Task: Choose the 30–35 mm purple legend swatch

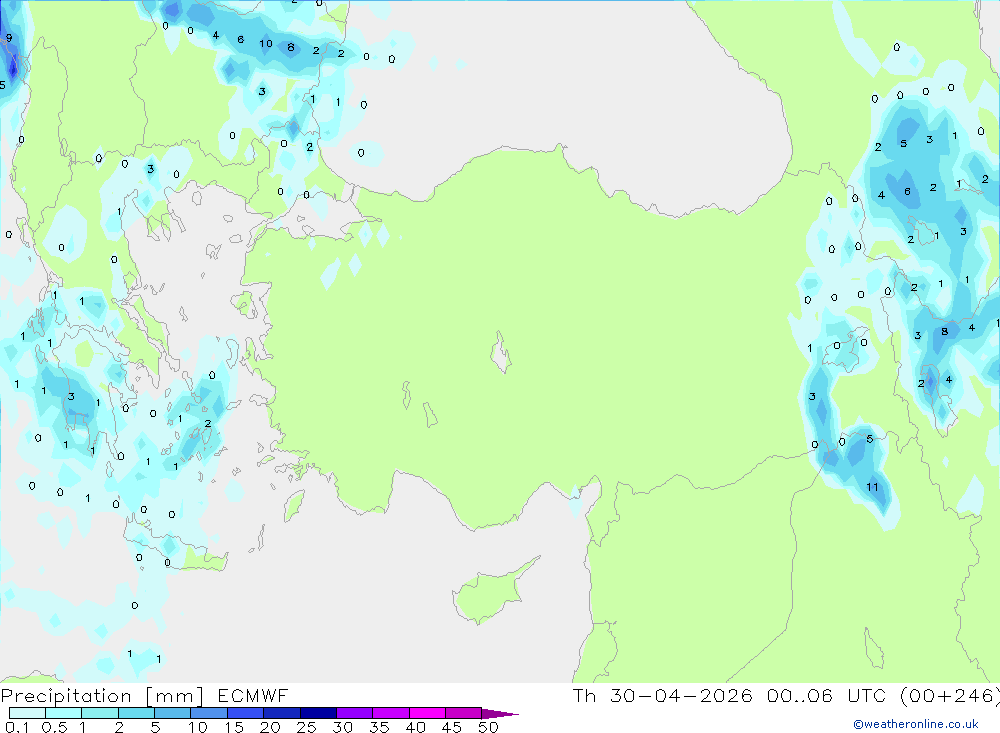Action: [355, 713]
